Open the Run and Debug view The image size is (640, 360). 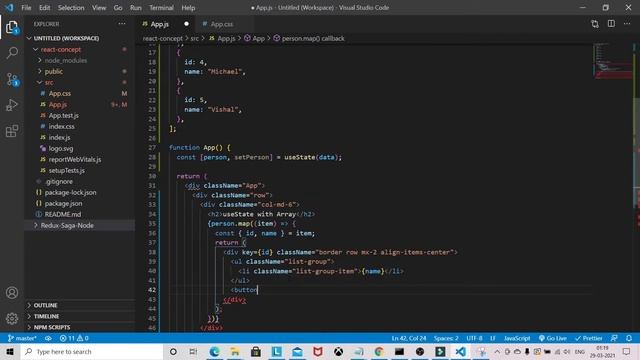pyautogui.click(x=12, y=105)
